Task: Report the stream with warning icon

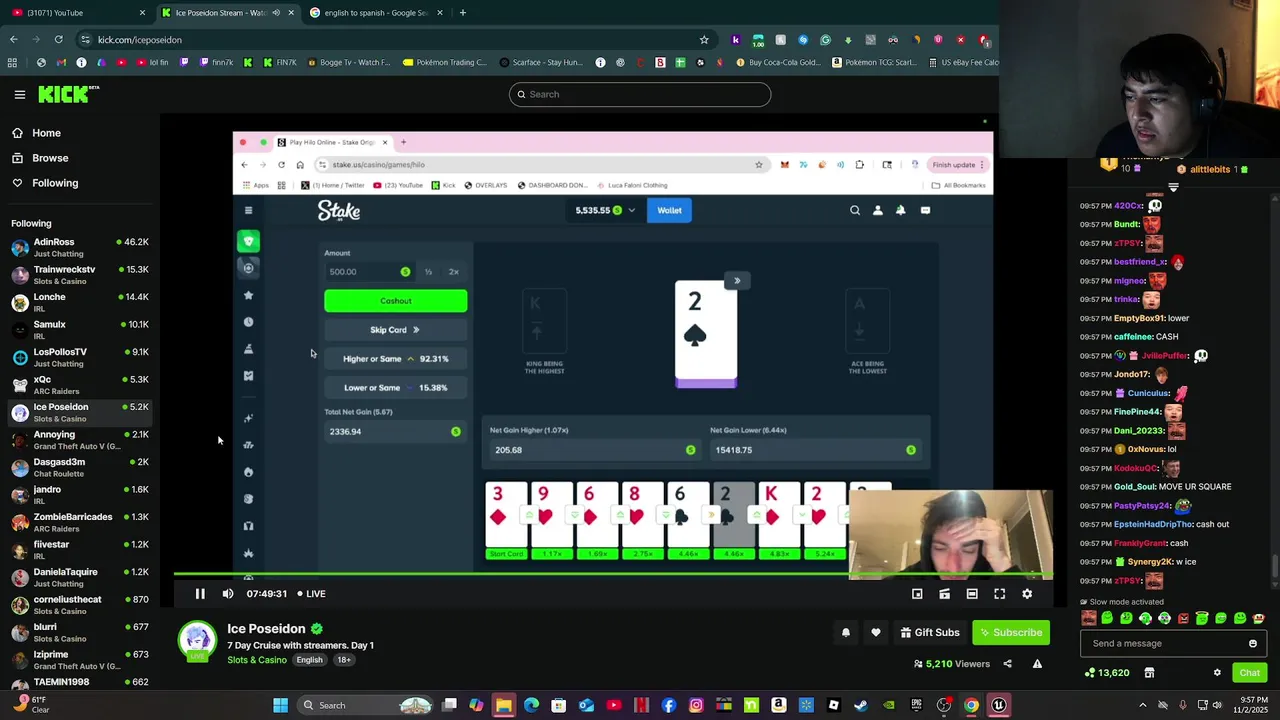Action: 1037,664
